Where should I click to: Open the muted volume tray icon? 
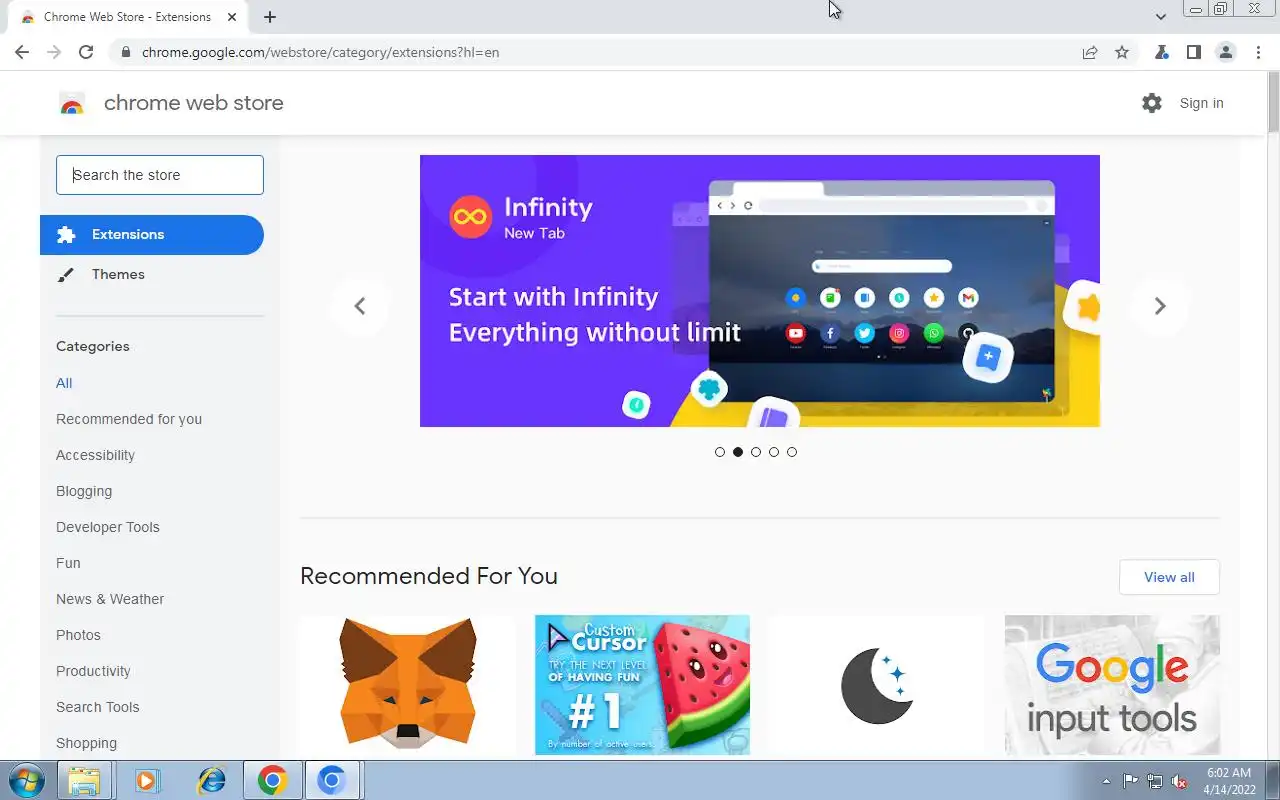(1180, 781)
